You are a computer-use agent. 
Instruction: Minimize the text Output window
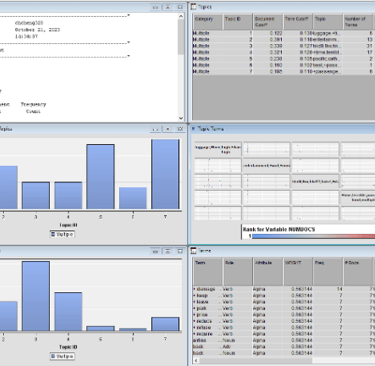click(156, 7)
